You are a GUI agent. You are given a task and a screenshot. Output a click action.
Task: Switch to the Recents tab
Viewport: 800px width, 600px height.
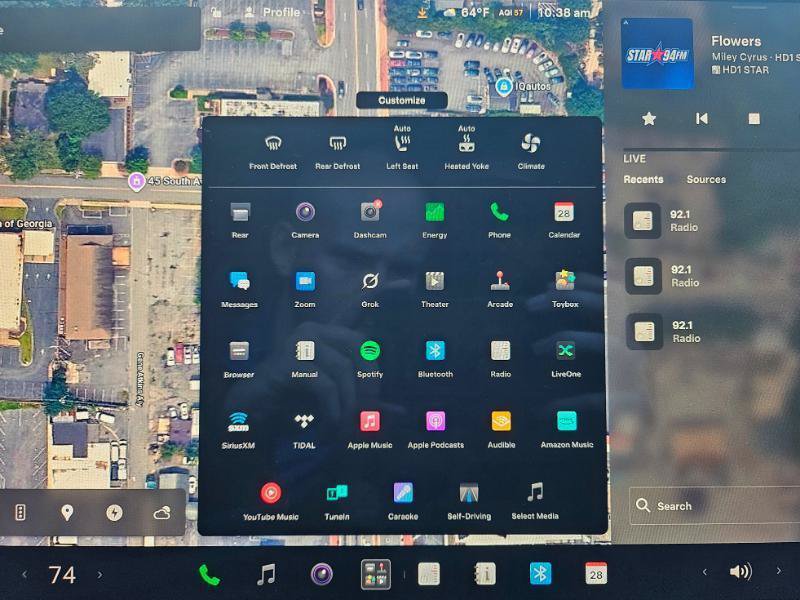(643, 179)
